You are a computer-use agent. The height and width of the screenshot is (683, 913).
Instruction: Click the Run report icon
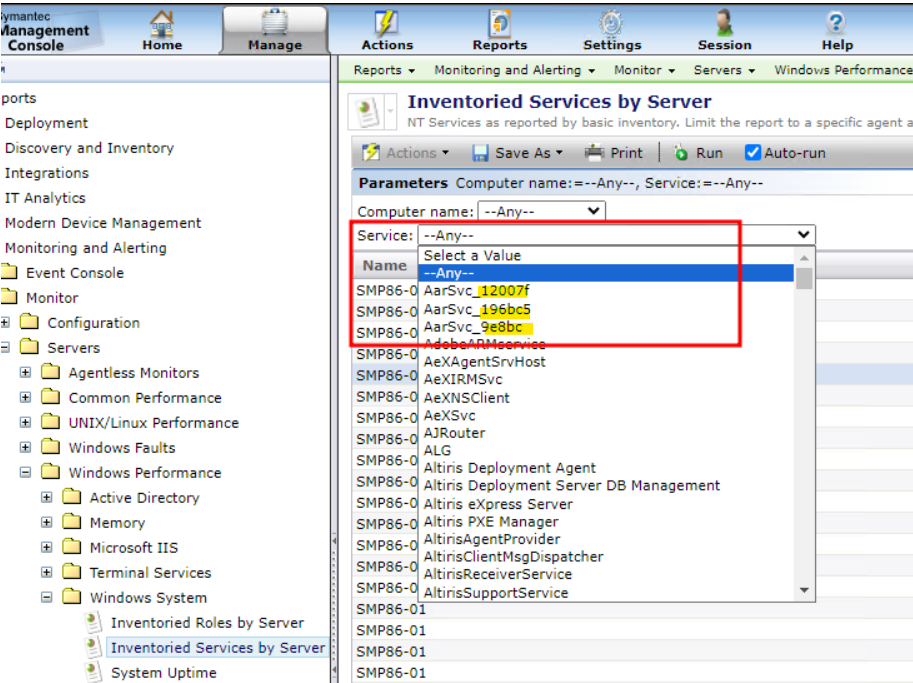pos(680,153)
